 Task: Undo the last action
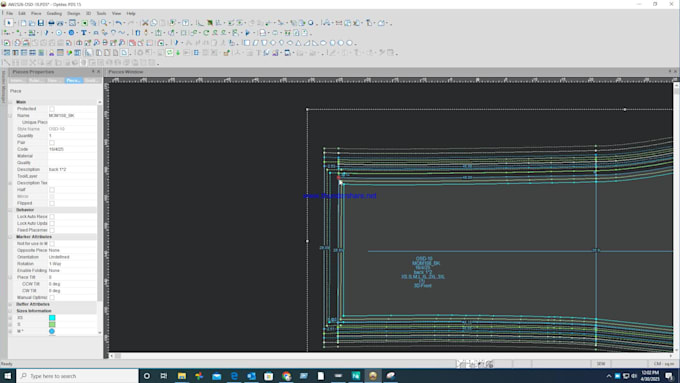pyautogui.click(x=118, y=23)
